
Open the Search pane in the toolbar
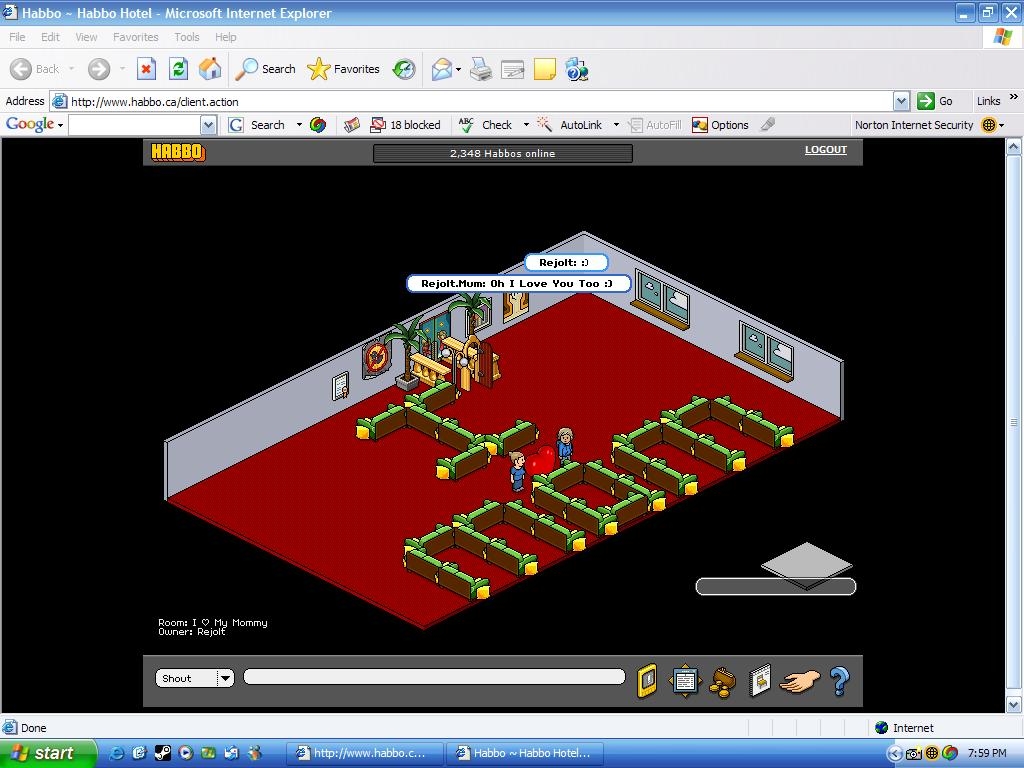[265, 69]
